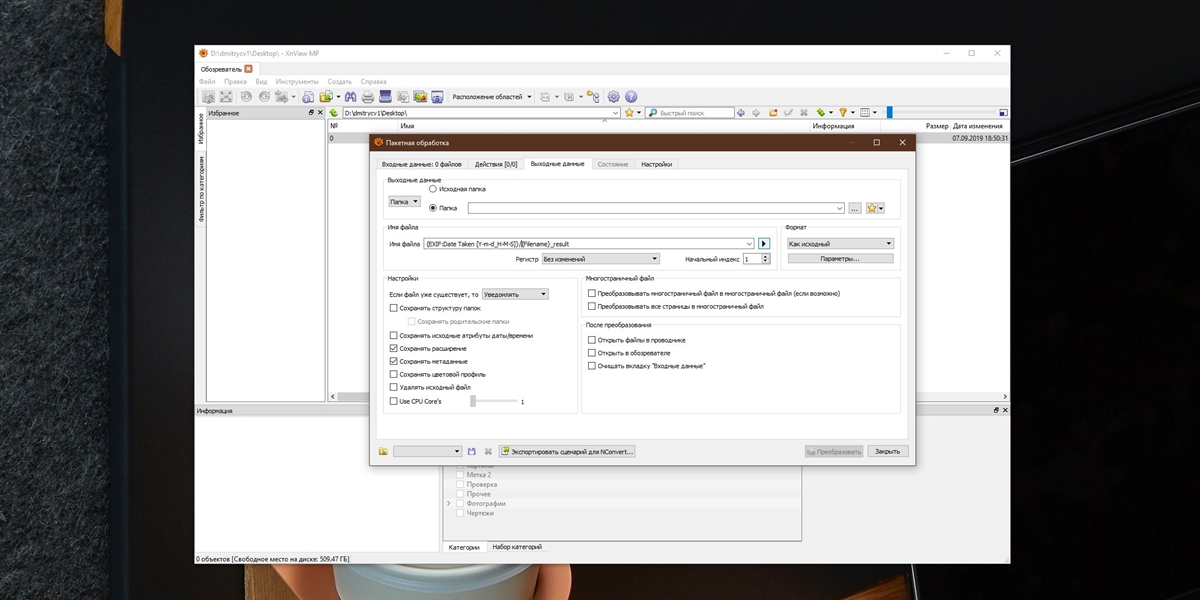Image resolution: width=1200 pixels, height=600 pixels.
Task: Switch to the 'Настройки' tab
Action: click(656, 164)
